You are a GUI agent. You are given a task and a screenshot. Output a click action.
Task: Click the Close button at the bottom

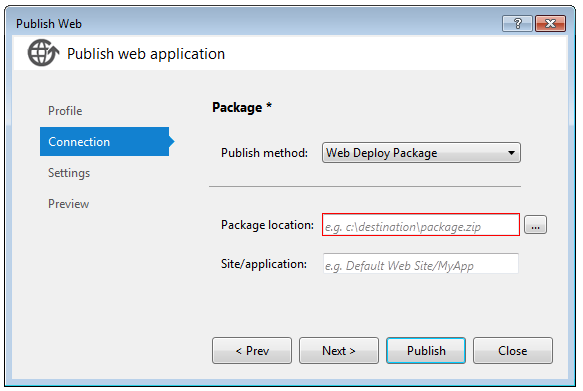coord(513,350)
